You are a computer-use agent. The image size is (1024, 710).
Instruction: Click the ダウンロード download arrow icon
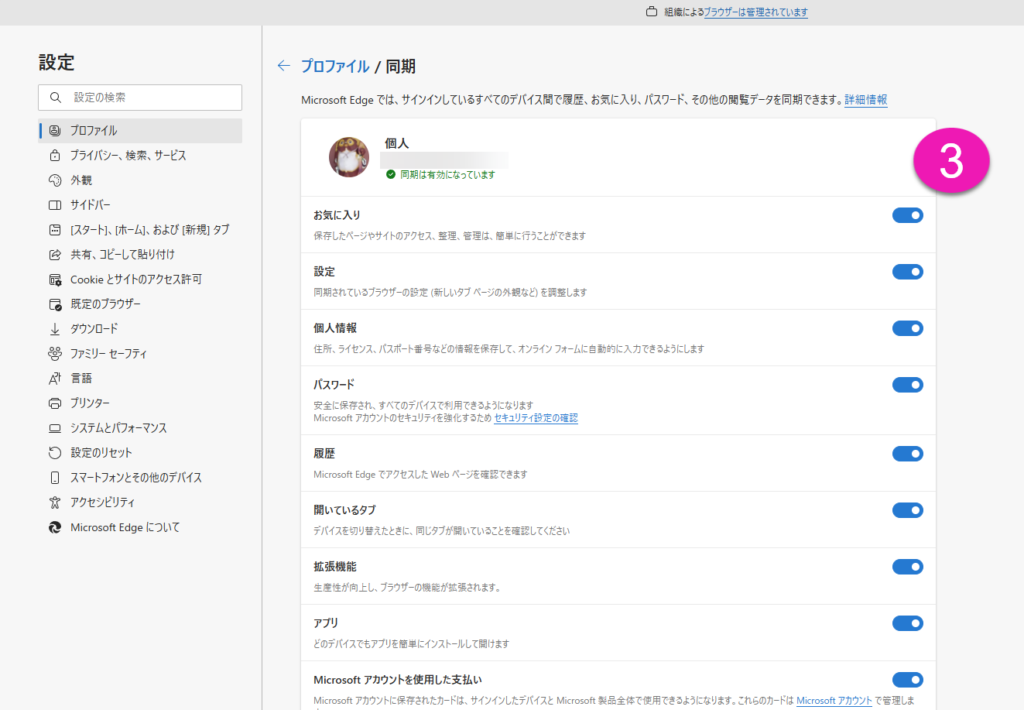point(55,329)
